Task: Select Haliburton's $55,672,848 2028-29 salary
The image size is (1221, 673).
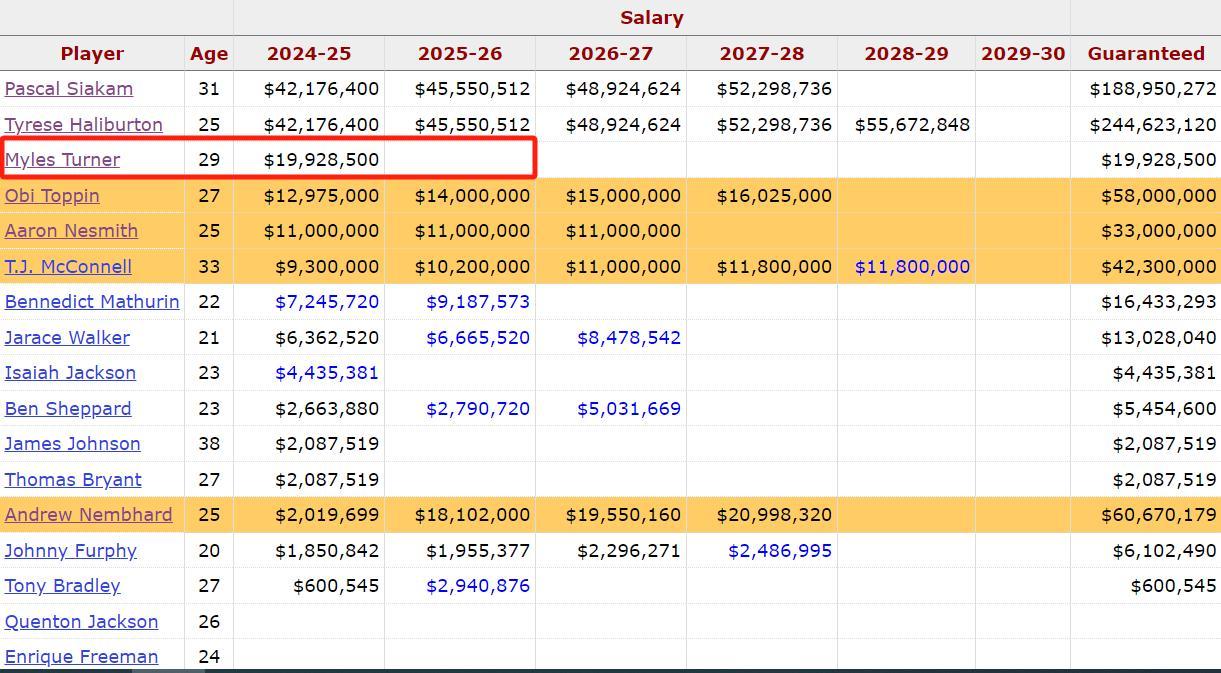Action: point(913,125)
